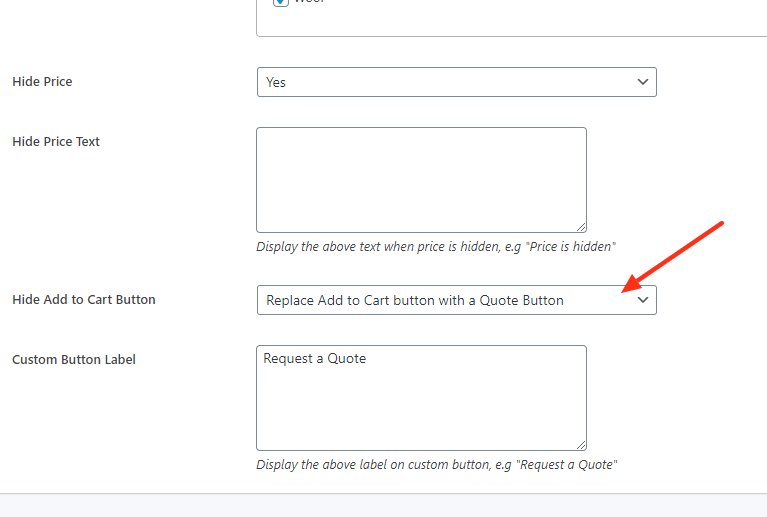
Task: Grab resize handle of Hide Price Text box
Action: coord(581,227)
